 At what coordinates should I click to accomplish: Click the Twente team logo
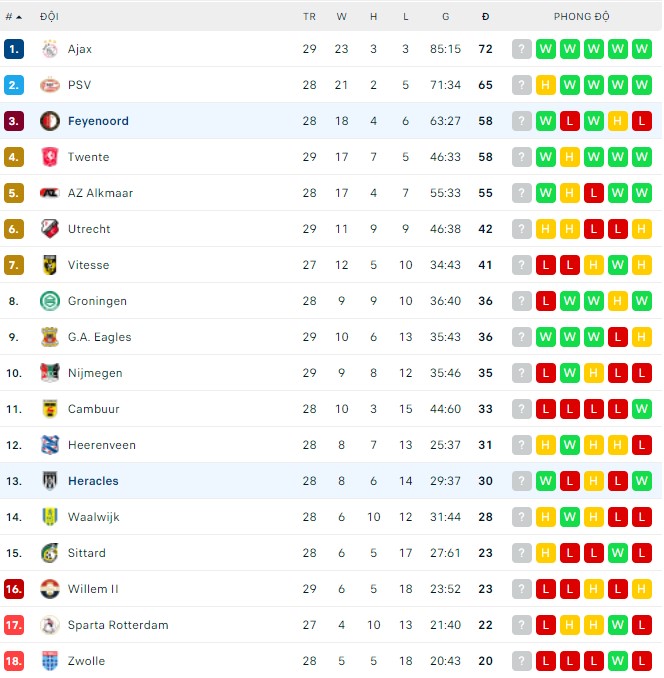(50, 157)
